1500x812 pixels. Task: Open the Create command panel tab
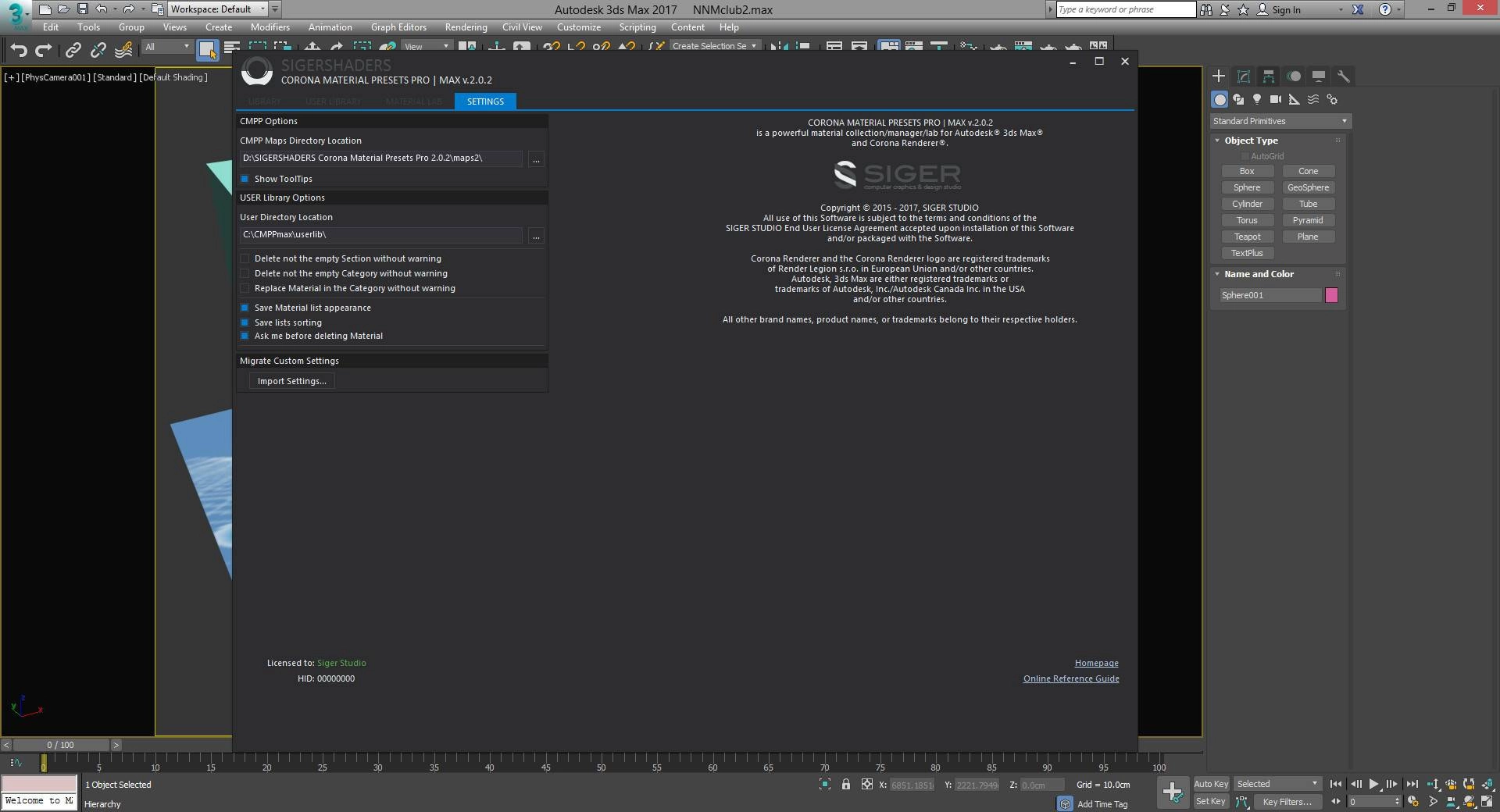pyautogui.click(x=1219, y=76)
